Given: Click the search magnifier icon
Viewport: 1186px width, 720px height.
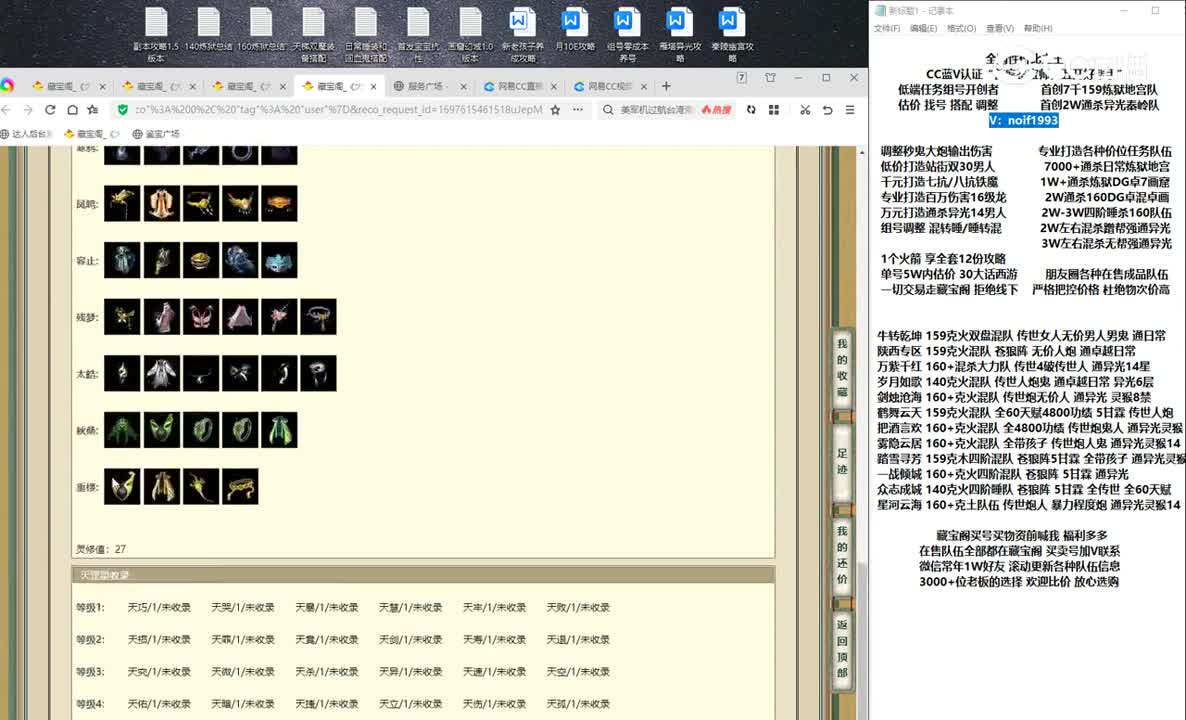Looking at the screenshot, I should click(x=607, y=110).
